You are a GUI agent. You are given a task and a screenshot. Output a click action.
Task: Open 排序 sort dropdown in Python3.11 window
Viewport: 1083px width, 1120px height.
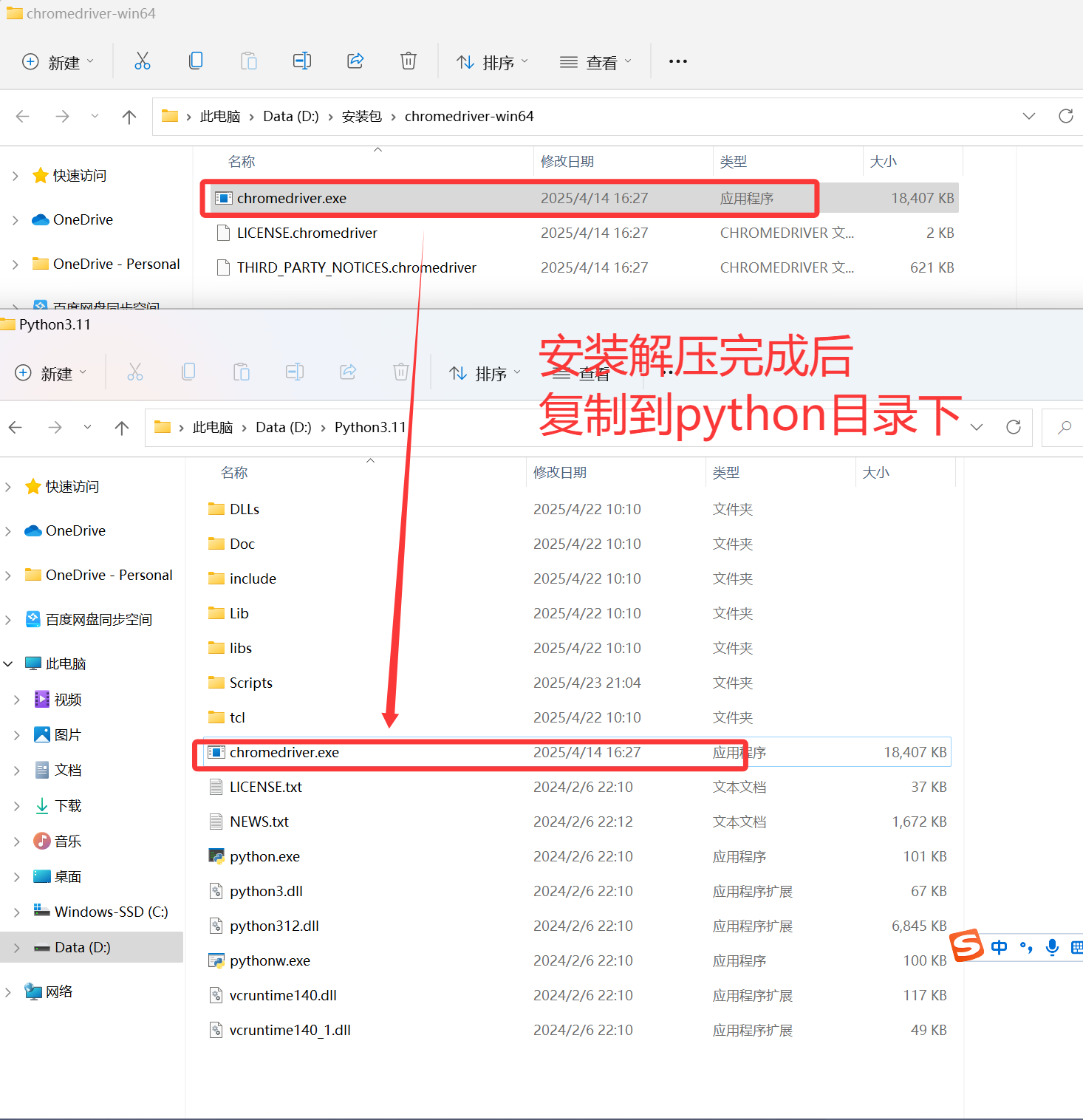click(x=485, y=373)
